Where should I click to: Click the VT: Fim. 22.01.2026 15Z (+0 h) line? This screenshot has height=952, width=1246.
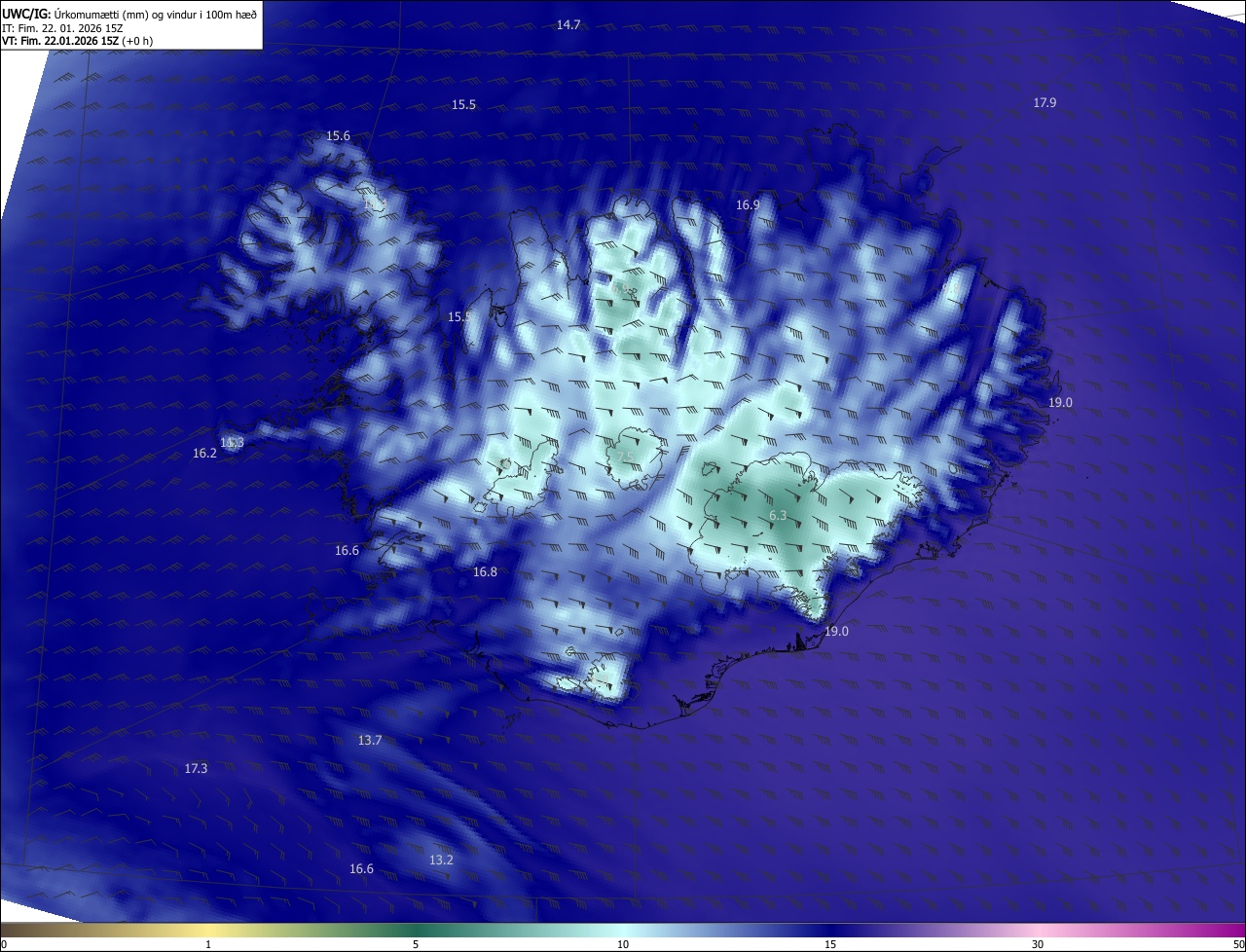pos(78,41)
